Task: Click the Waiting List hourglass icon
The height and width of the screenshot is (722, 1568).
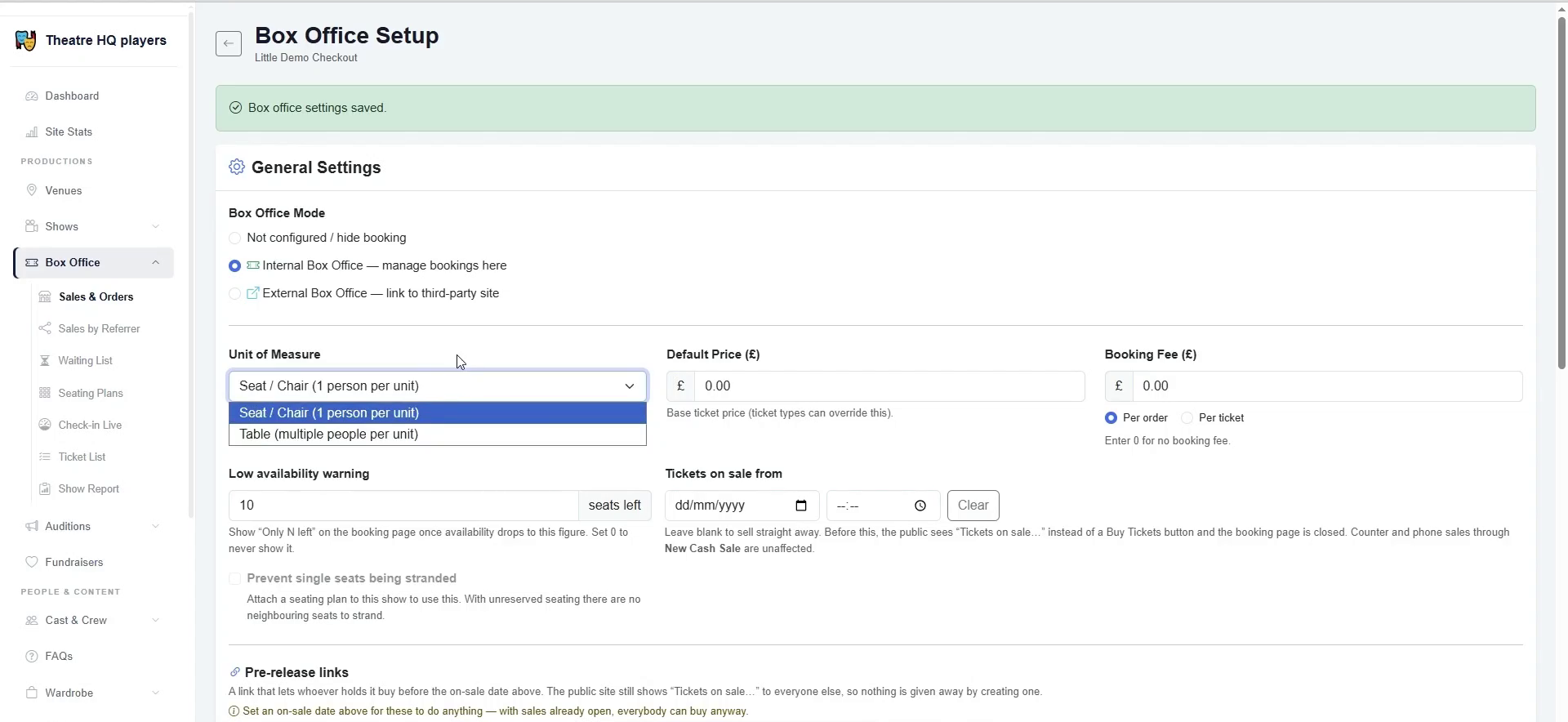Action: [x=45, y=360]
